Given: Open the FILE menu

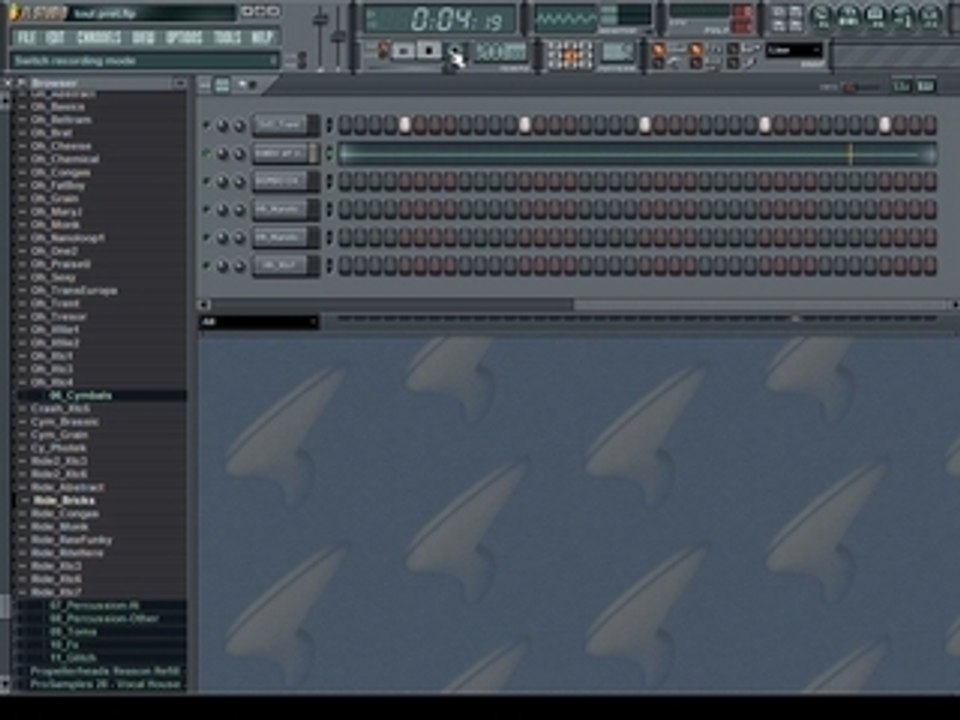Looking at the screenshot, I should pyautogui.click(x=26, y=38).
